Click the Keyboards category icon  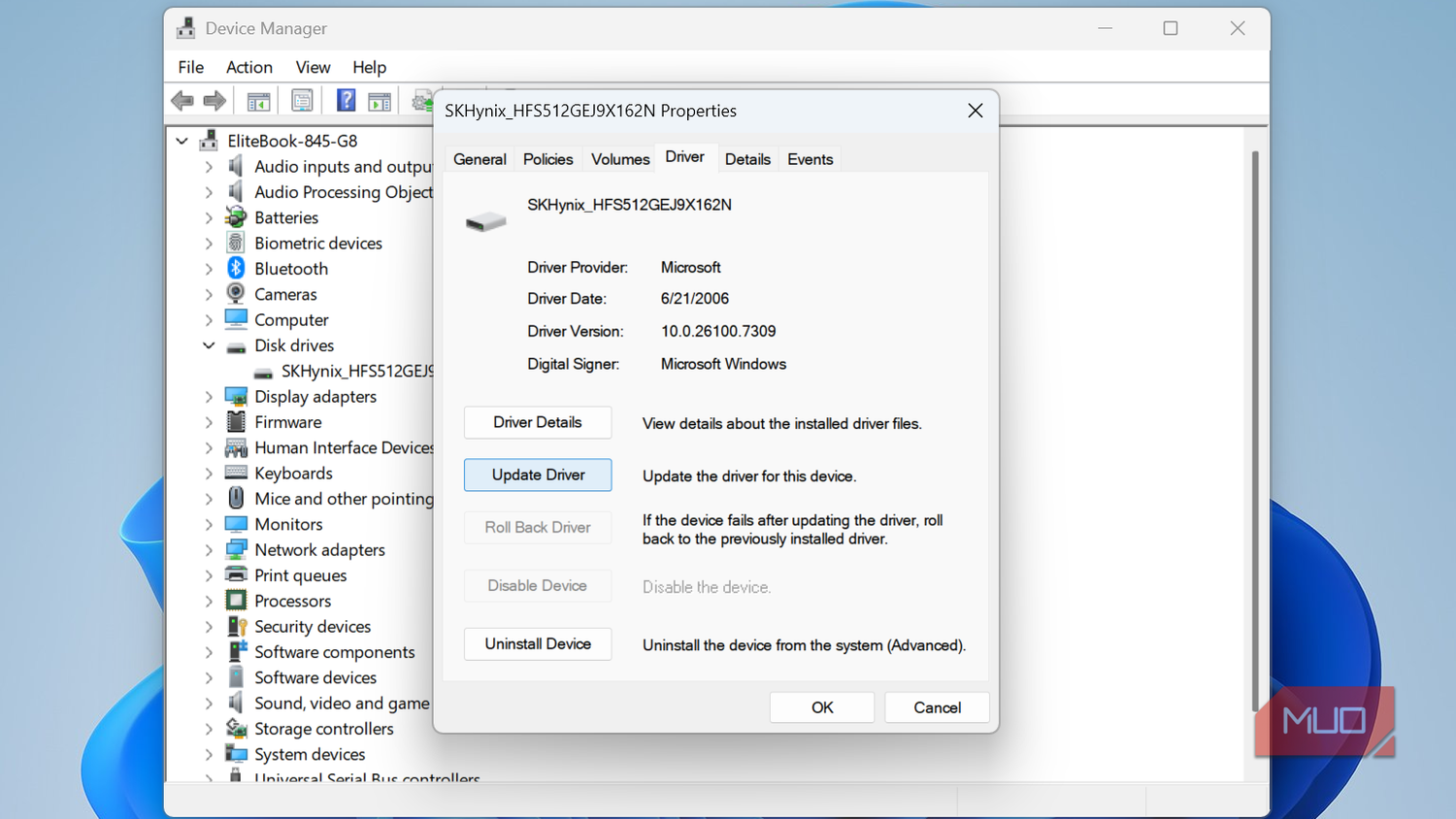coord(235,473)
